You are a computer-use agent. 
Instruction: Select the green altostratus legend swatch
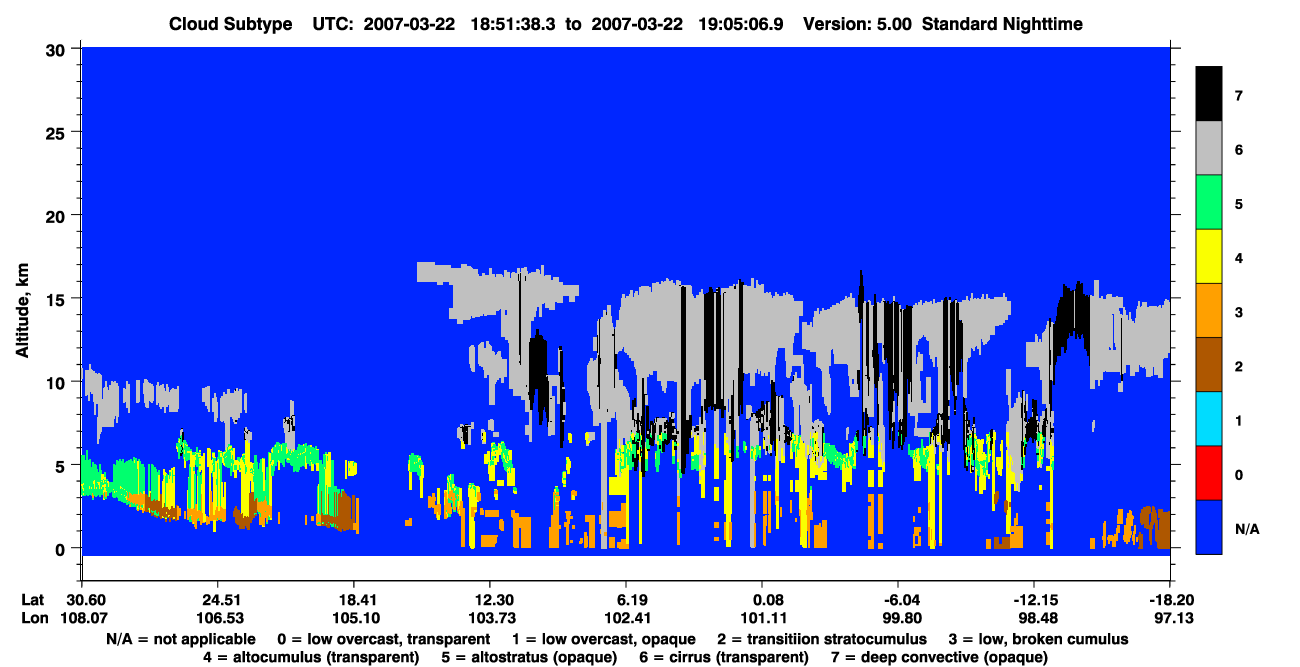[1208, 203]
